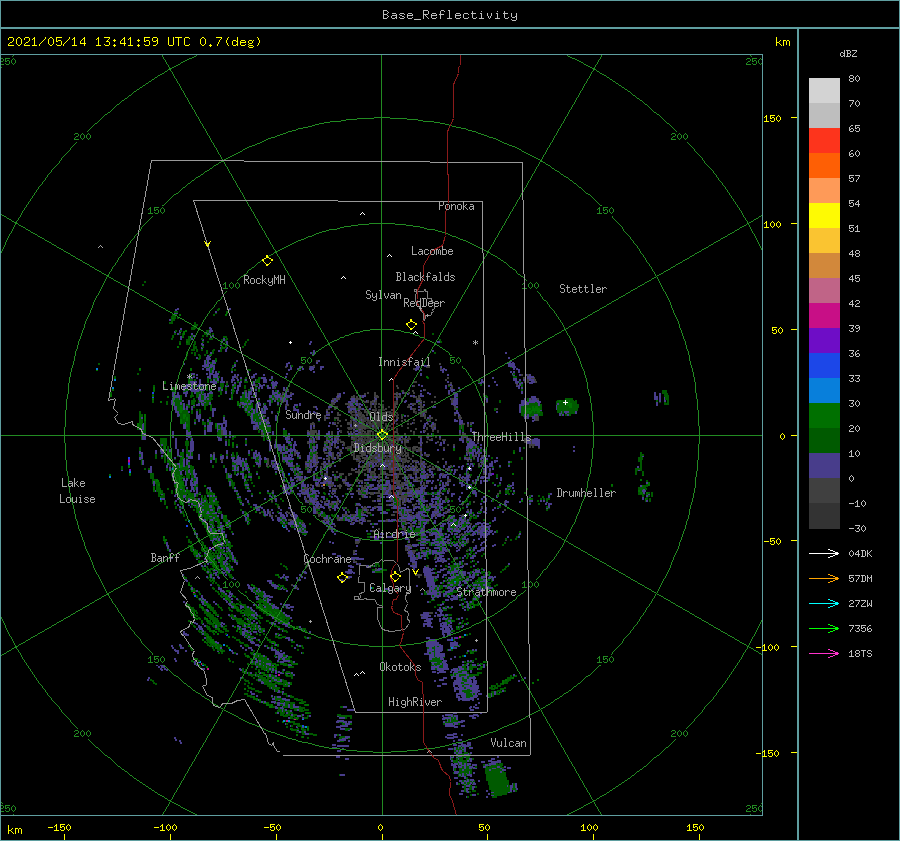Click the HighRiver town label
The height and width of the screenshot is (841, 900).
(415, 702)
